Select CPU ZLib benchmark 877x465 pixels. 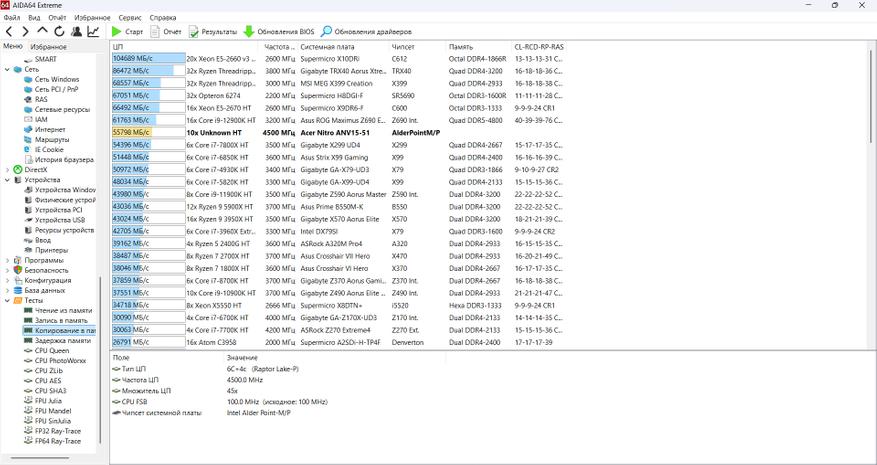pos(49,371)
